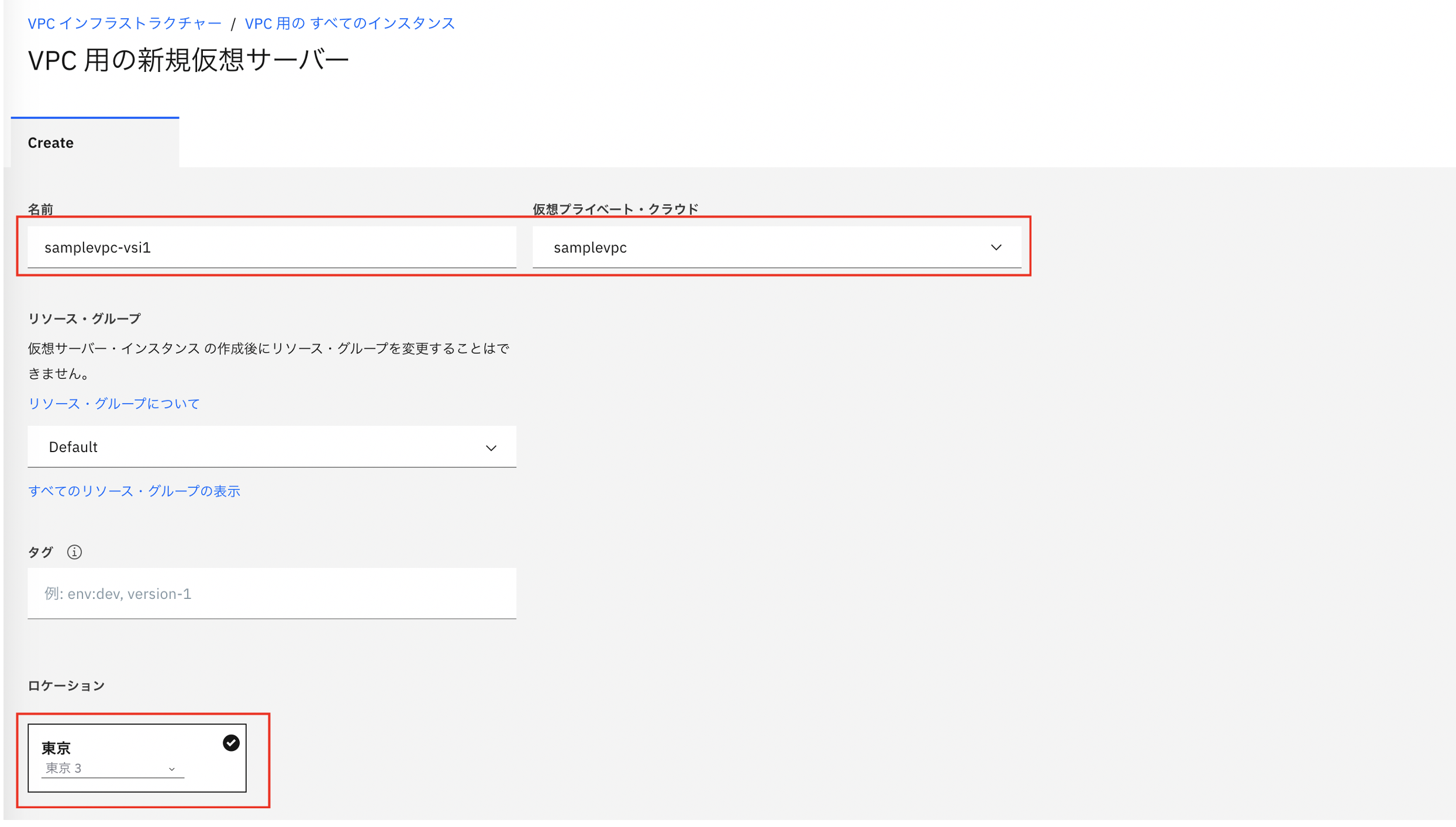Viewport: 1456px width, 827px height.
Task: Click the 仮想プライベート・クラウド field label
Action: click(x=615, y=209)
